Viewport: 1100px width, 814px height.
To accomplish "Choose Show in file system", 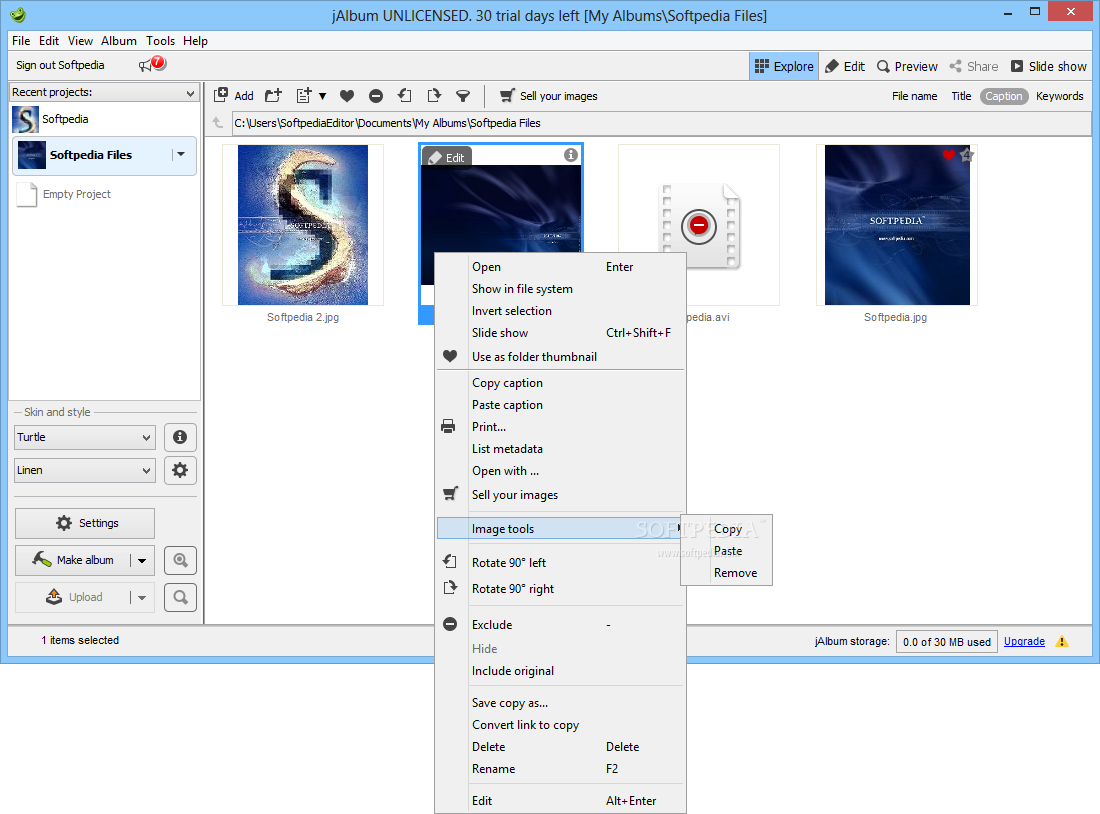I will pos(560,288).
